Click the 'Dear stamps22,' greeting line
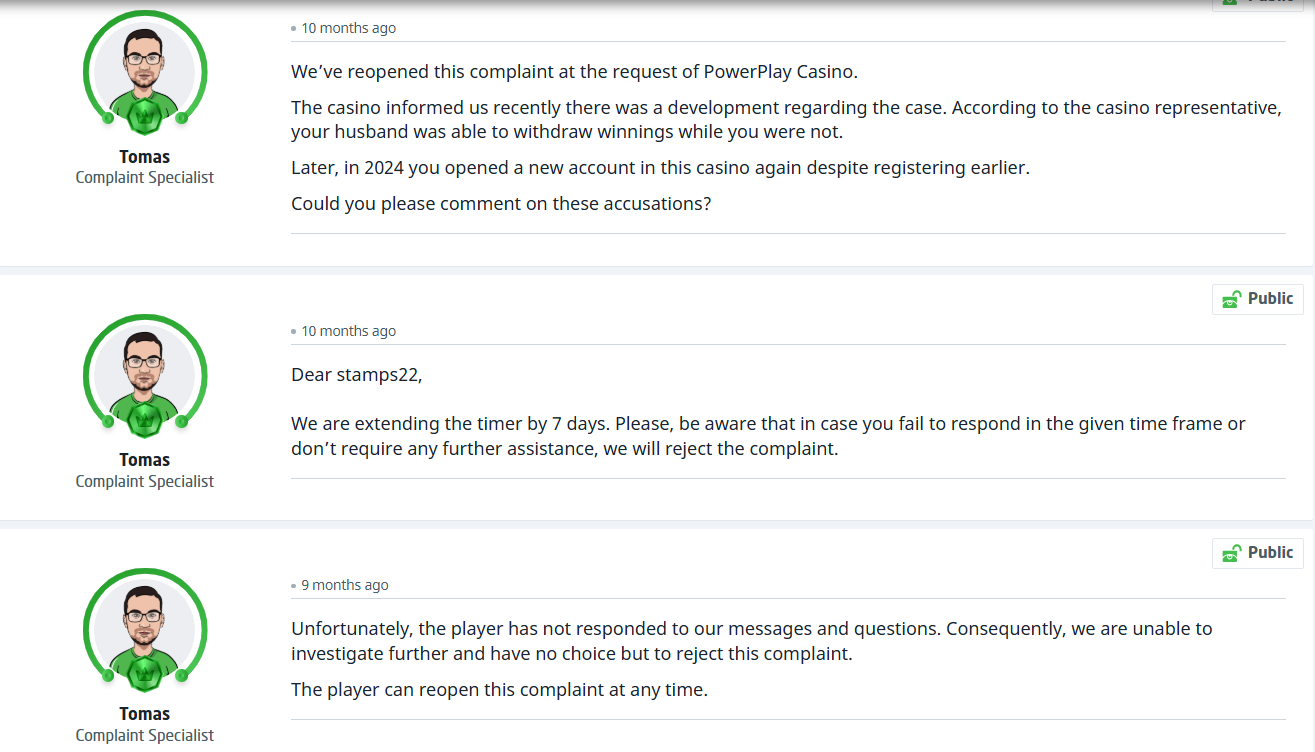The width and height of the screenshot is (1315, 752). 357,375
